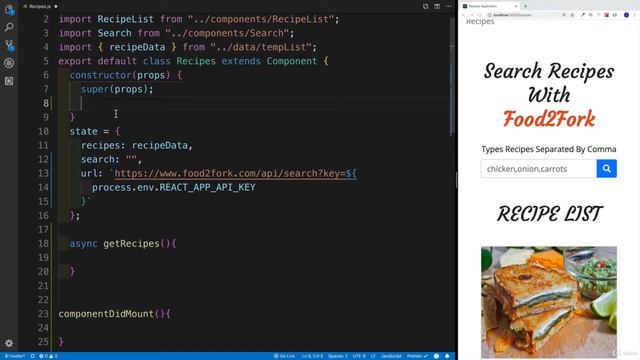Click the Ln, Col cursor position indicator
The height and width of the screenshot is (360, 640).
tap(312, 356)
